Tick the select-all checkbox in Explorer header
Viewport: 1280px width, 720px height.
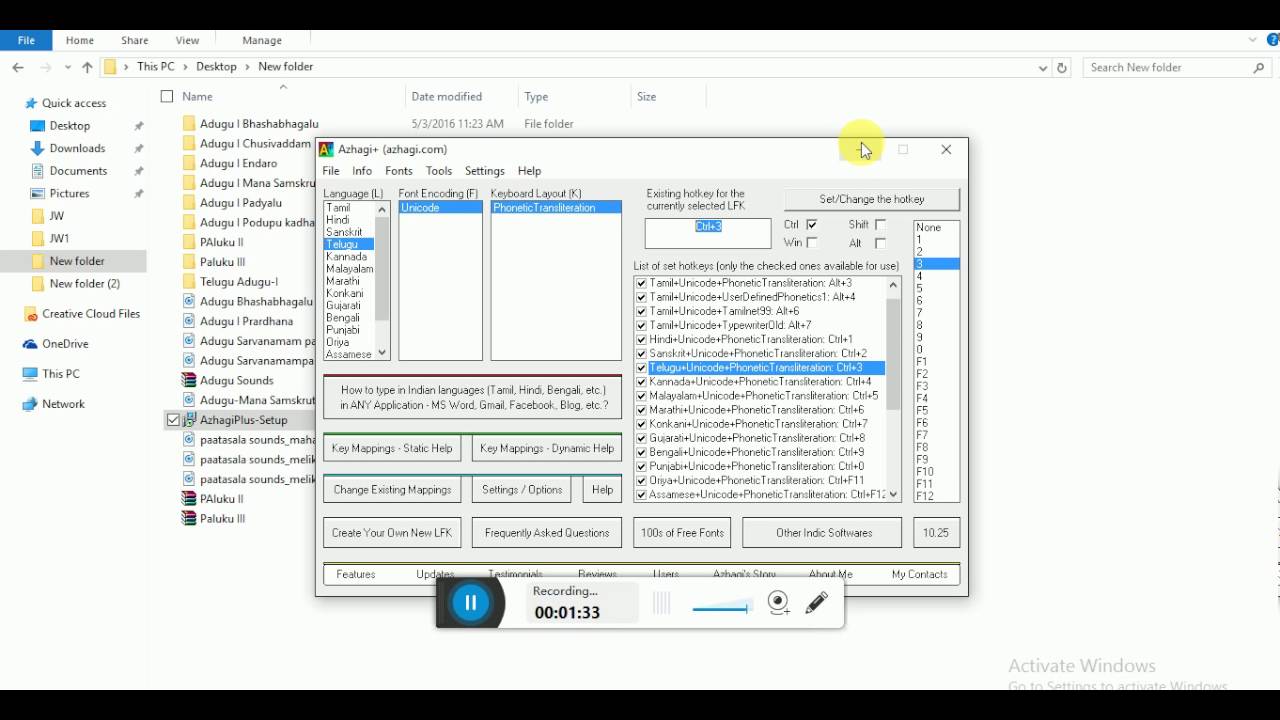pos(167,97)
